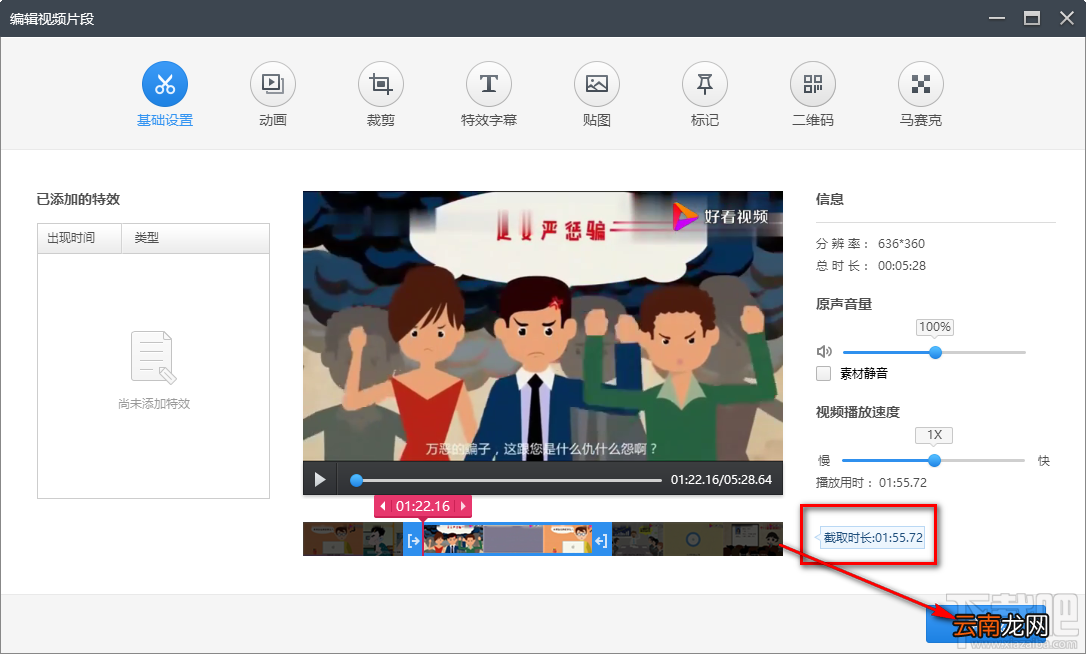Click the selected clip thumbnail in timeline
Image resolution: width=1086 pixels, height=654 pixels.
pyautogui.click(x=507, y=540)
